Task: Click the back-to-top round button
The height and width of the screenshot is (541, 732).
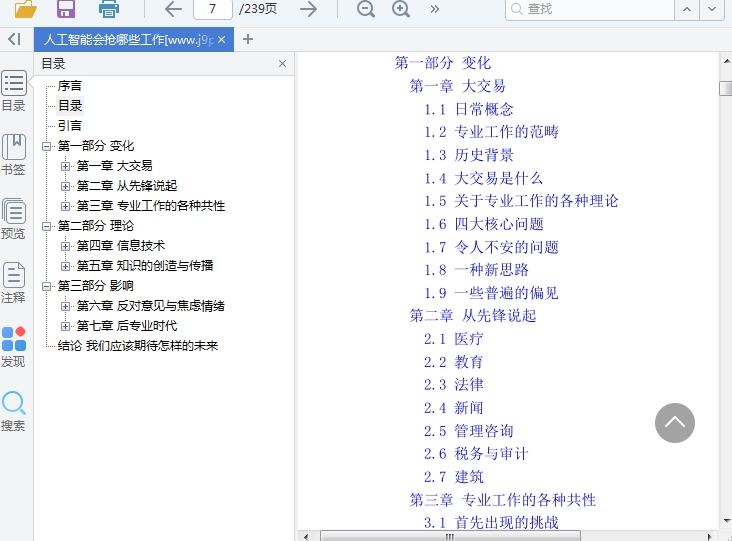Action: click(675, 423)
